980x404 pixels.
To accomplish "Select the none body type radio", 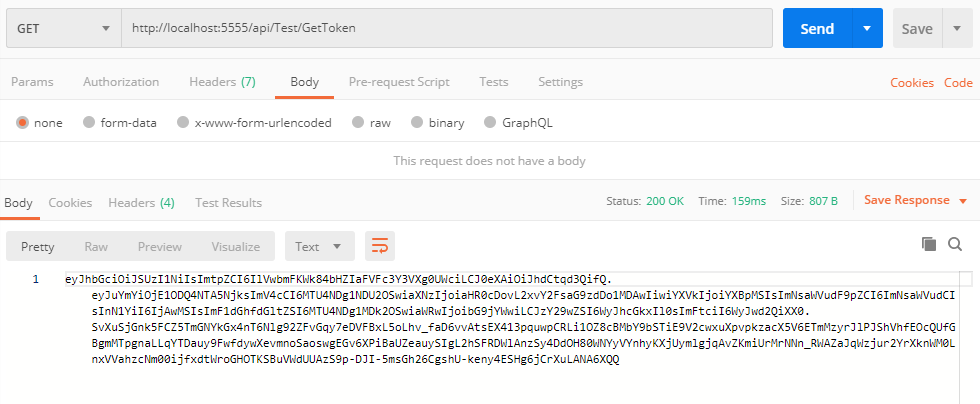I will 22,123.
